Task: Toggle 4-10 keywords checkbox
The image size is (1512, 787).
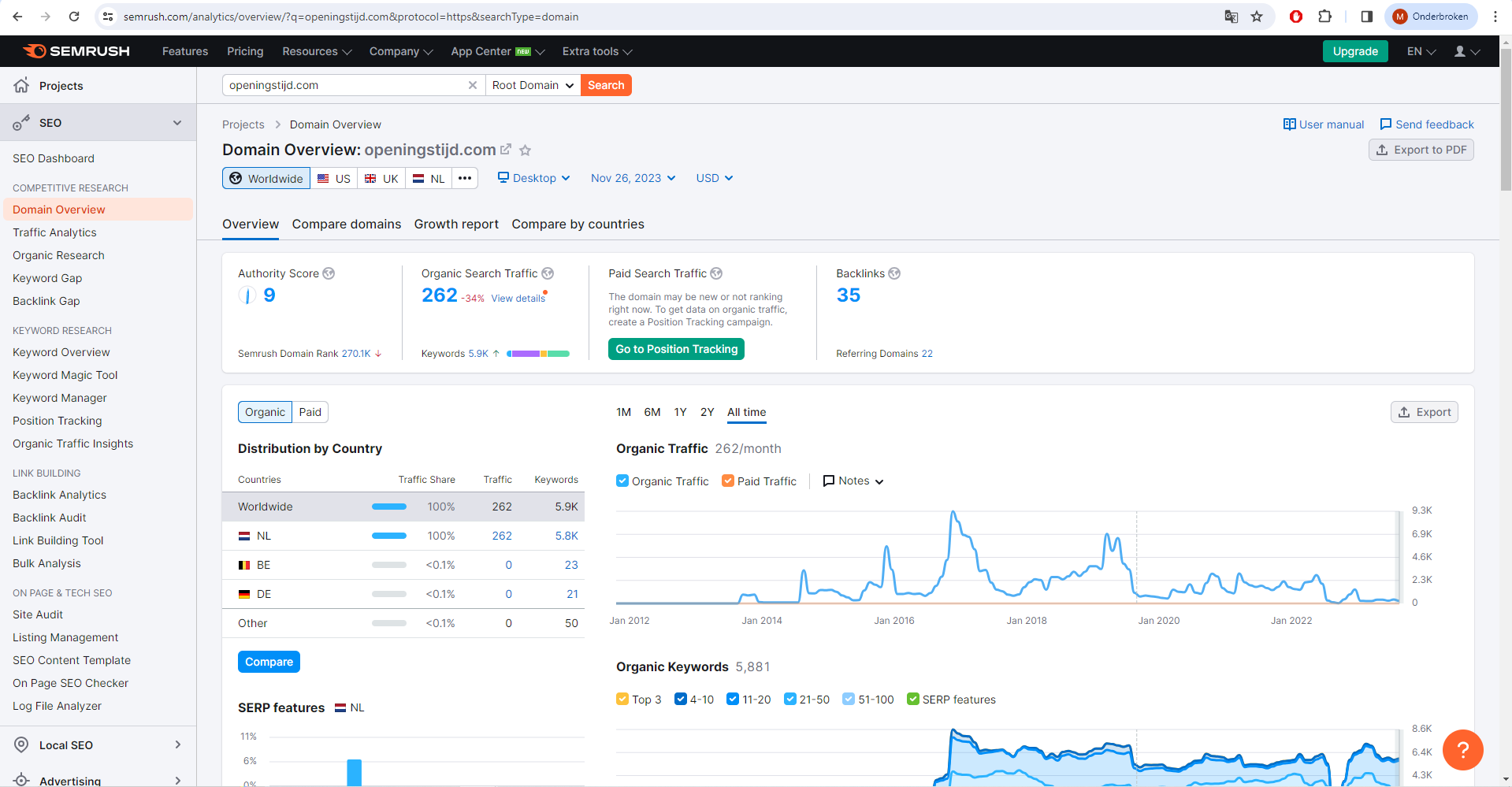Action: [681, 699]
